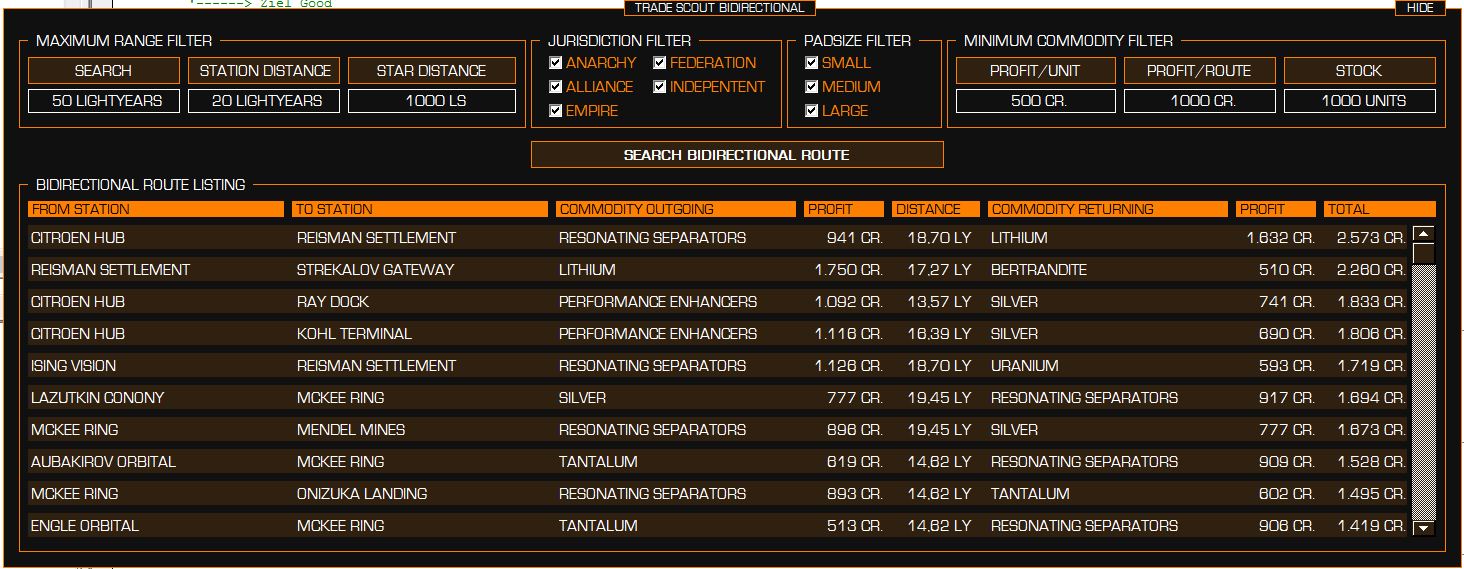Click the Station Distance button

coord(264,71)
